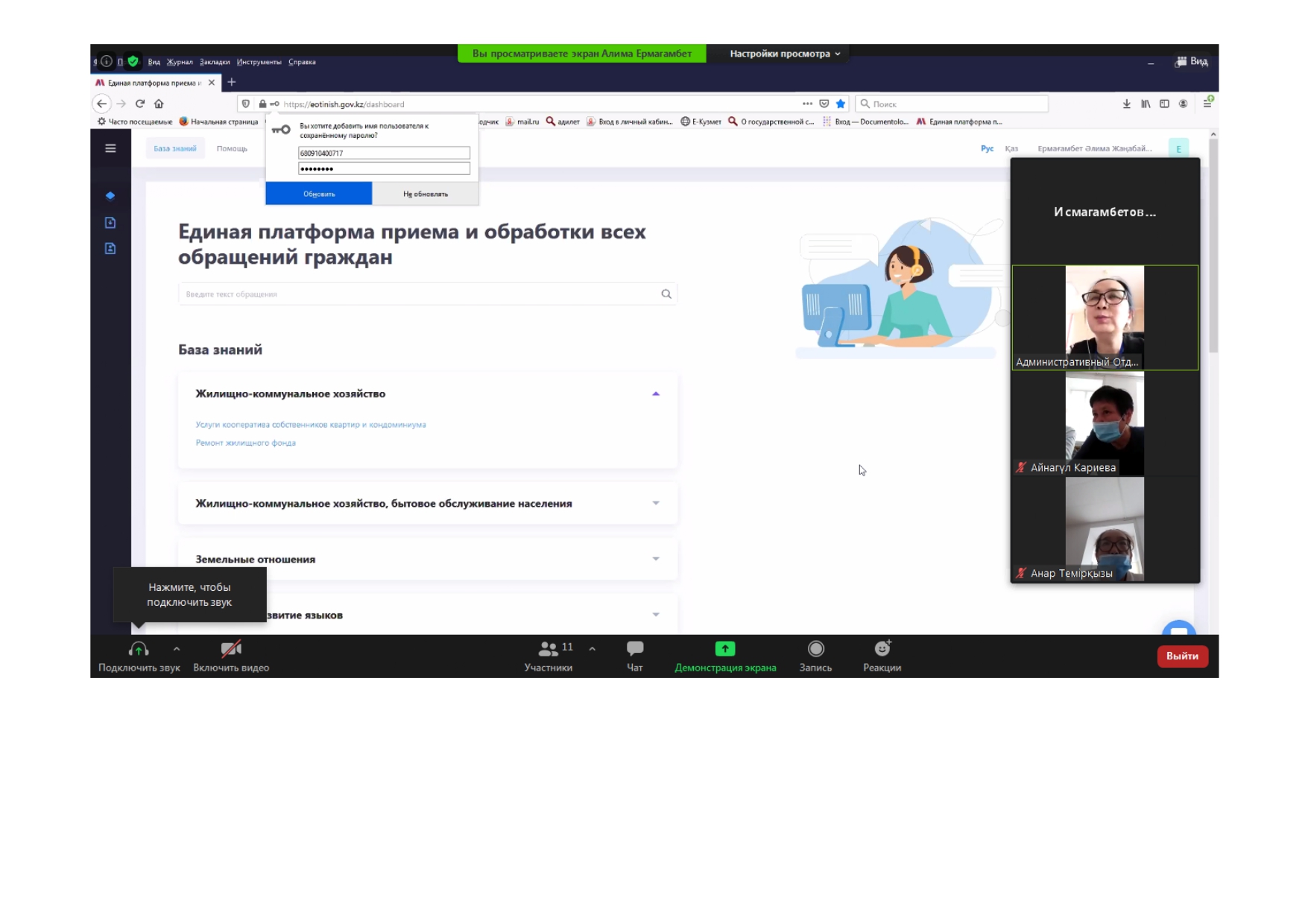Open the browser Инструменты menu
The width and height of the screenshot is (1308, 924).
pos(259,62)
